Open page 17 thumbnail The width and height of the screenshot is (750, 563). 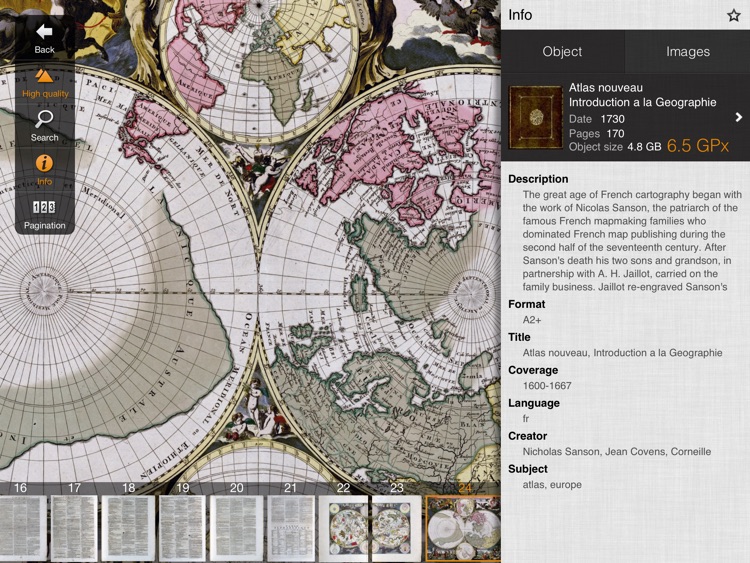click(x=74, y=528)
